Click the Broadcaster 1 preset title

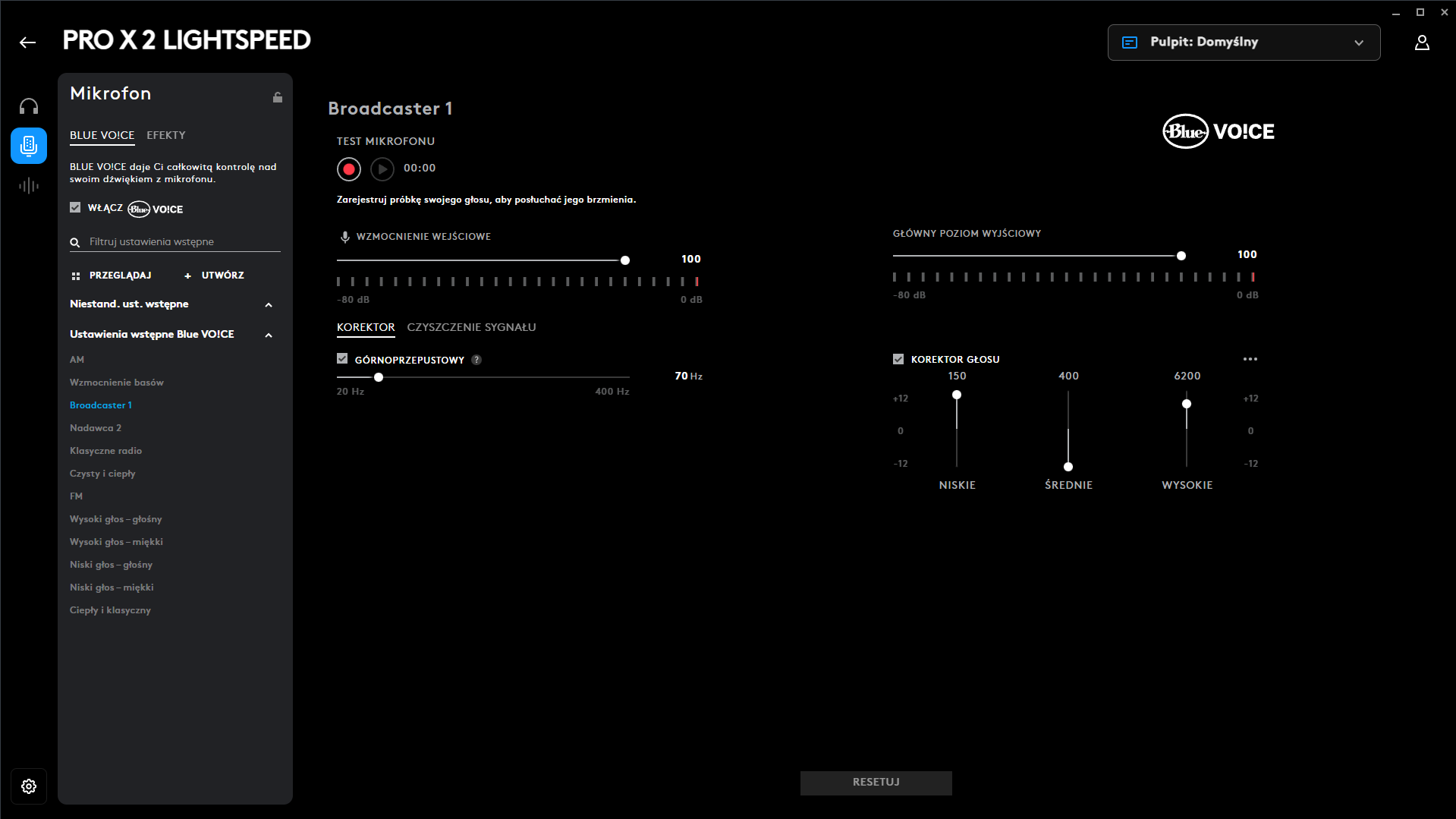(390, 109)
